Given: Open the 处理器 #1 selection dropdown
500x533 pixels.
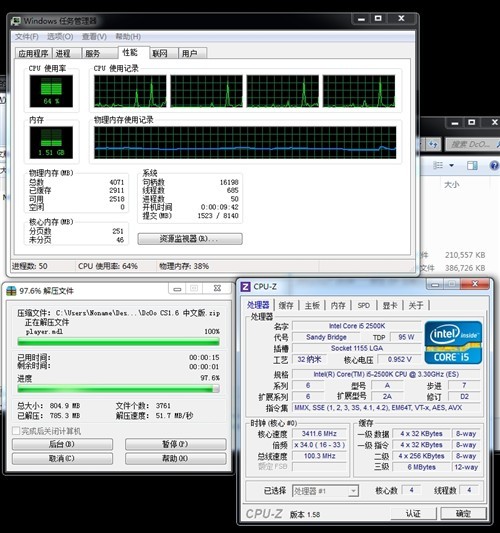Looking at the screenshot, I should click(325, 491).
